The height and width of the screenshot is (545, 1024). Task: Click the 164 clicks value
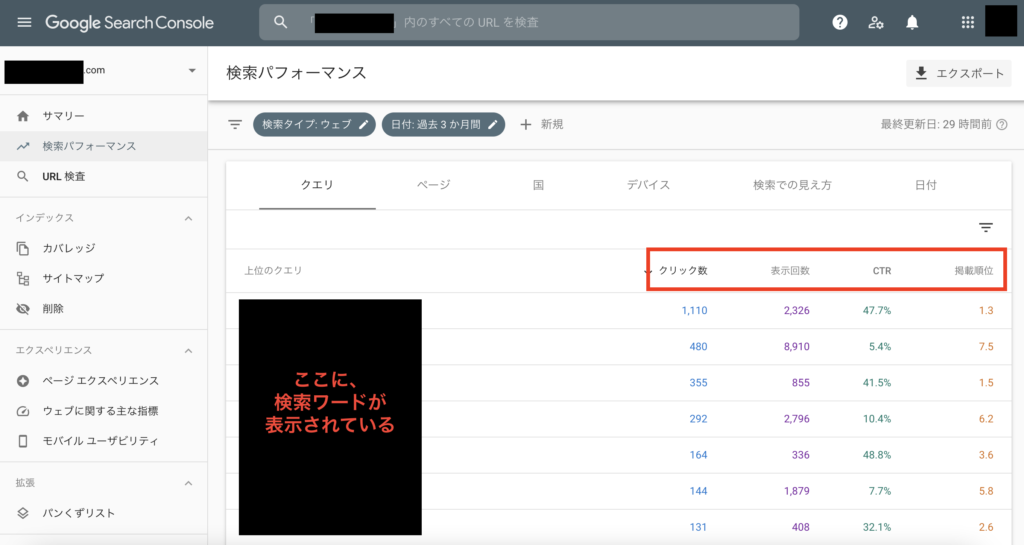pos(698,455)
